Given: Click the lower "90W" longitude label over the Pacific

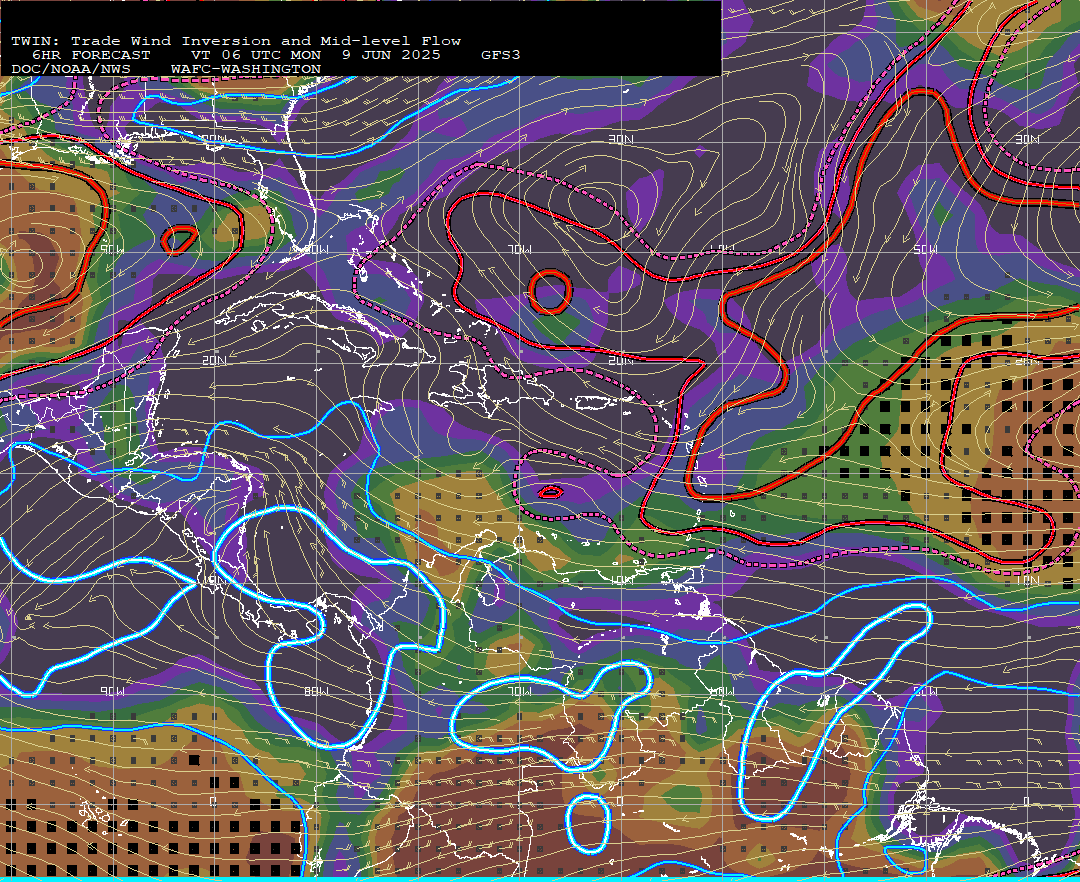Looking at the screenshot, I should coord(112,691).
